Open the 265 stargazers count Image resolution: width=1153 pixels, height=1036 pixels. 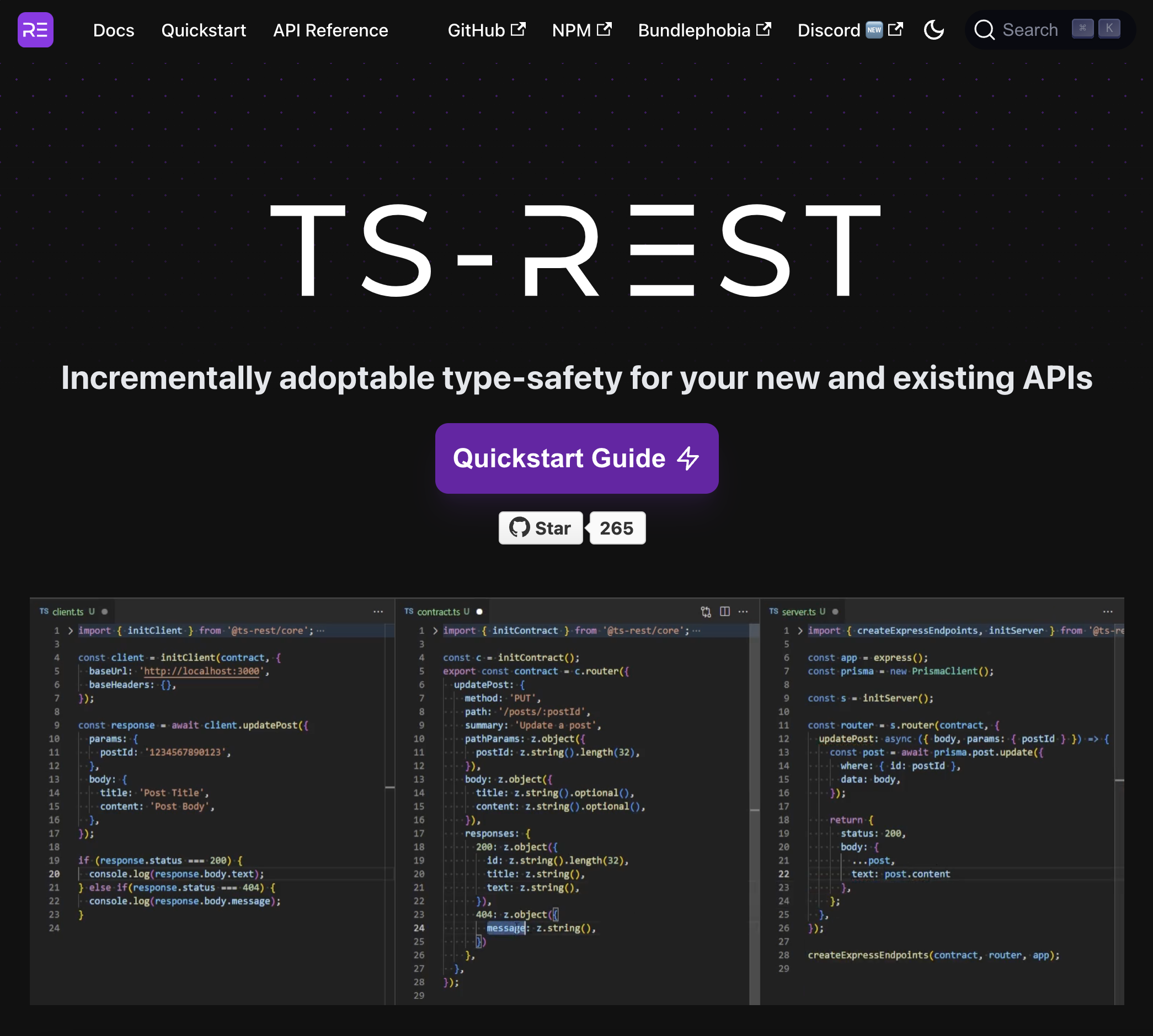tap(617, 528)
